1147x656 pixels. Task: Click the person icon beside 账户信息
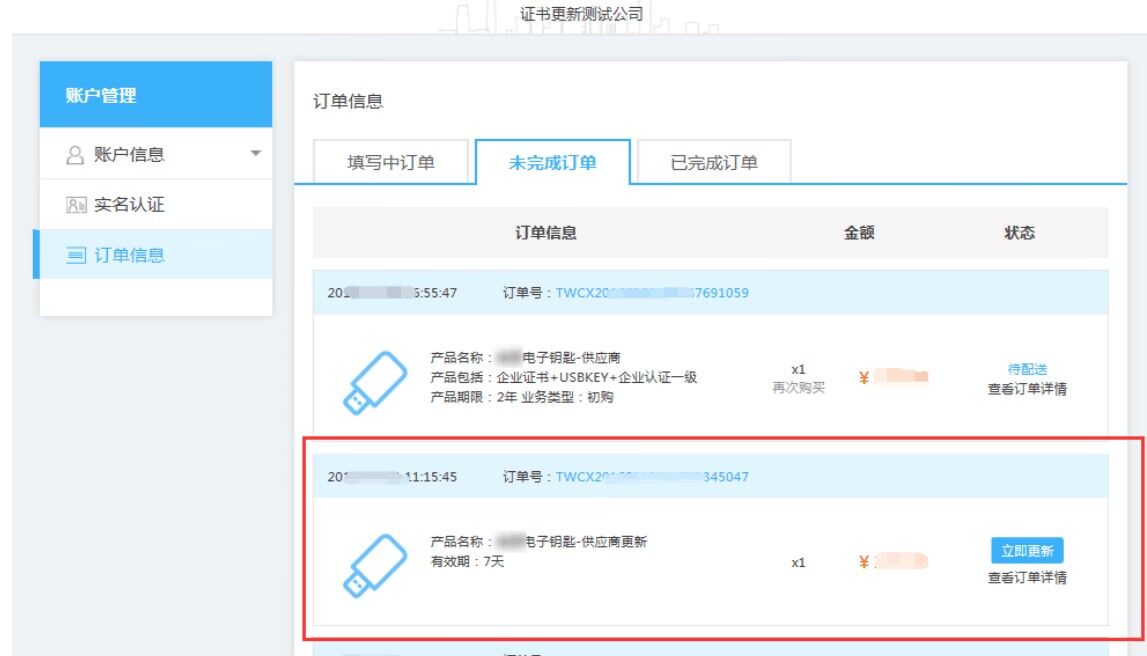pyautogui.click(x=75, y=155)
